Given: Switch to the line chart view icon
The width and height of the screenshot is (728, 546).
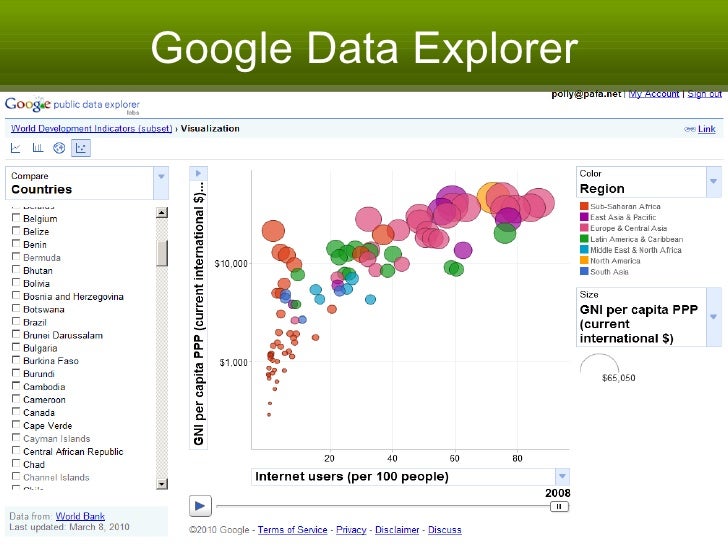Looking at the screenshot, I should tap(15, 148).
